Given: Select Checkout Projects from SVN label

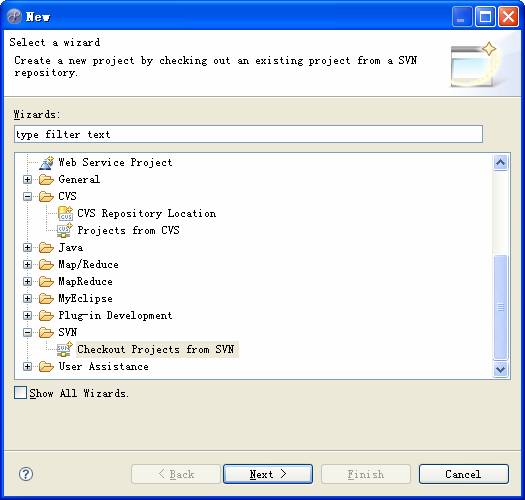Looking at the screenshot, I should (x=156, y=350).
